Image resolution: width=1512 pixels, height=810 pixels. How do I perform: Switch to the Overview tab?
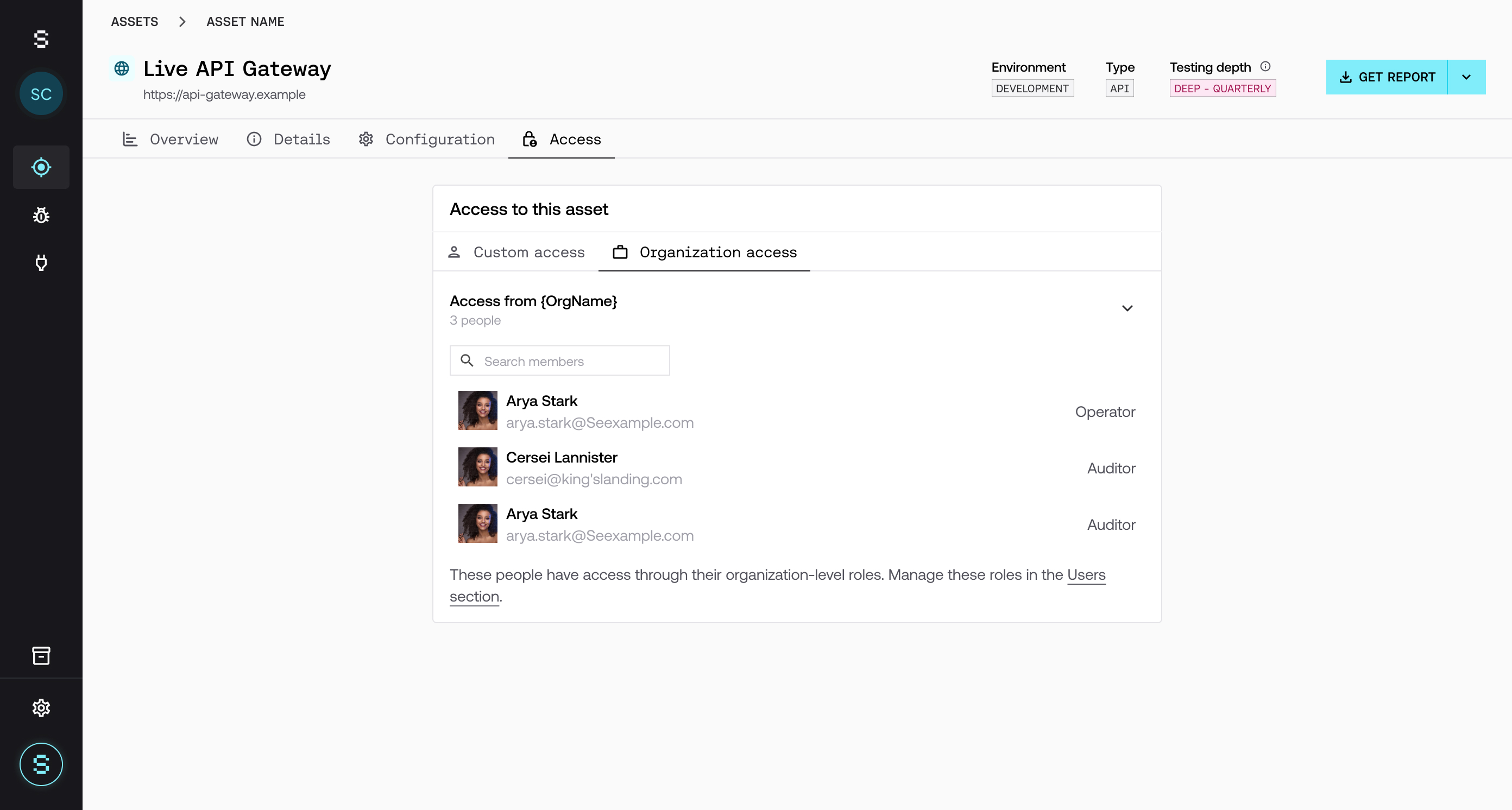coord(170,139)
